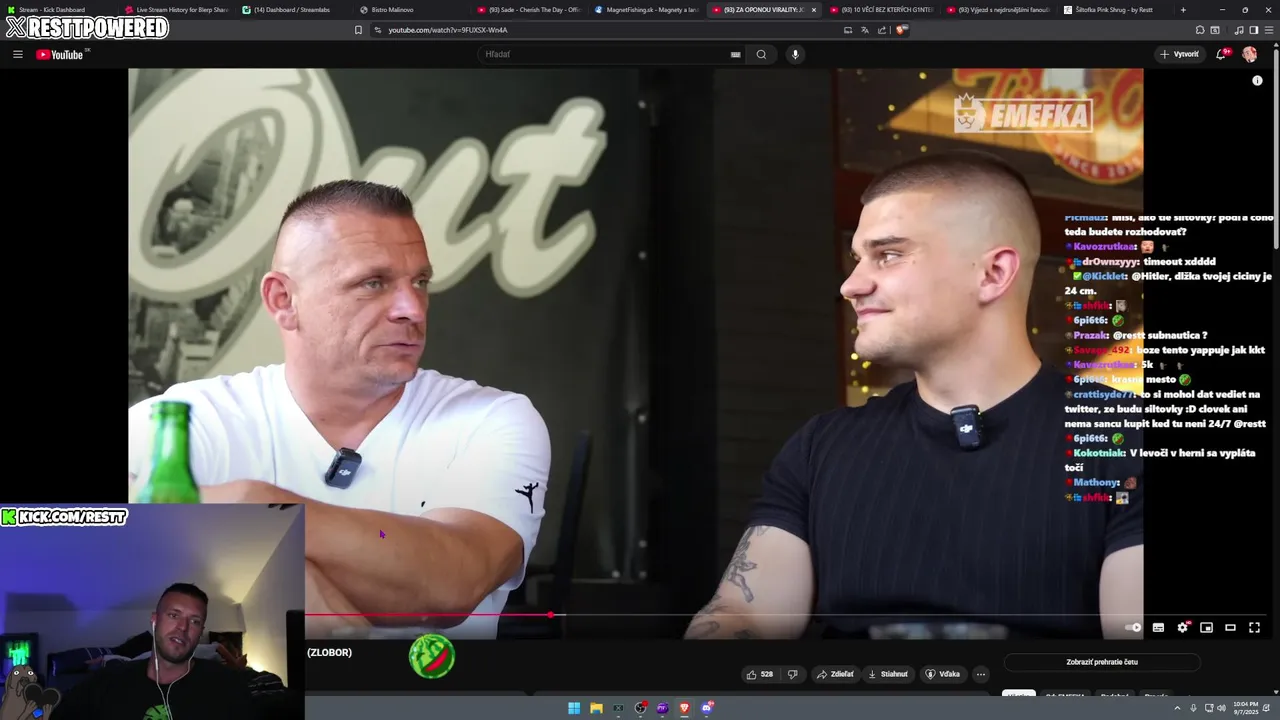The width and height of the screenshot is (1280, 720).
Task: Open the on-screen keyboard icon in search
Action: 735,54
